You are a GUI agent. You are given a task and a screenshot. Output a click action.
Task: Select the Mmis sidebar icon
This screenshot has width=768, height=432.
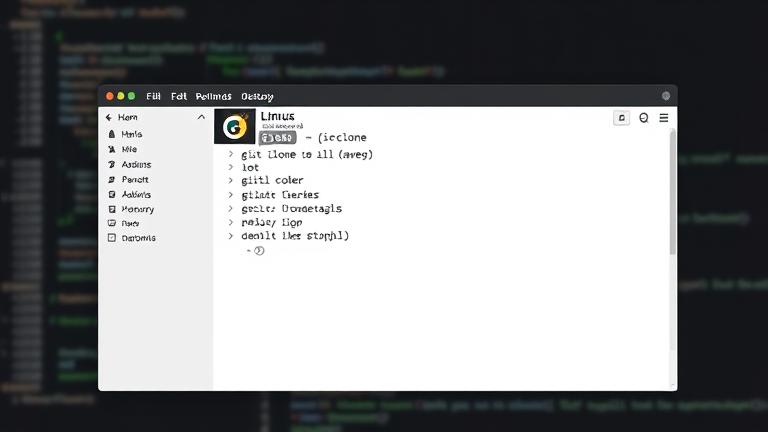click(x=112, y=134)
